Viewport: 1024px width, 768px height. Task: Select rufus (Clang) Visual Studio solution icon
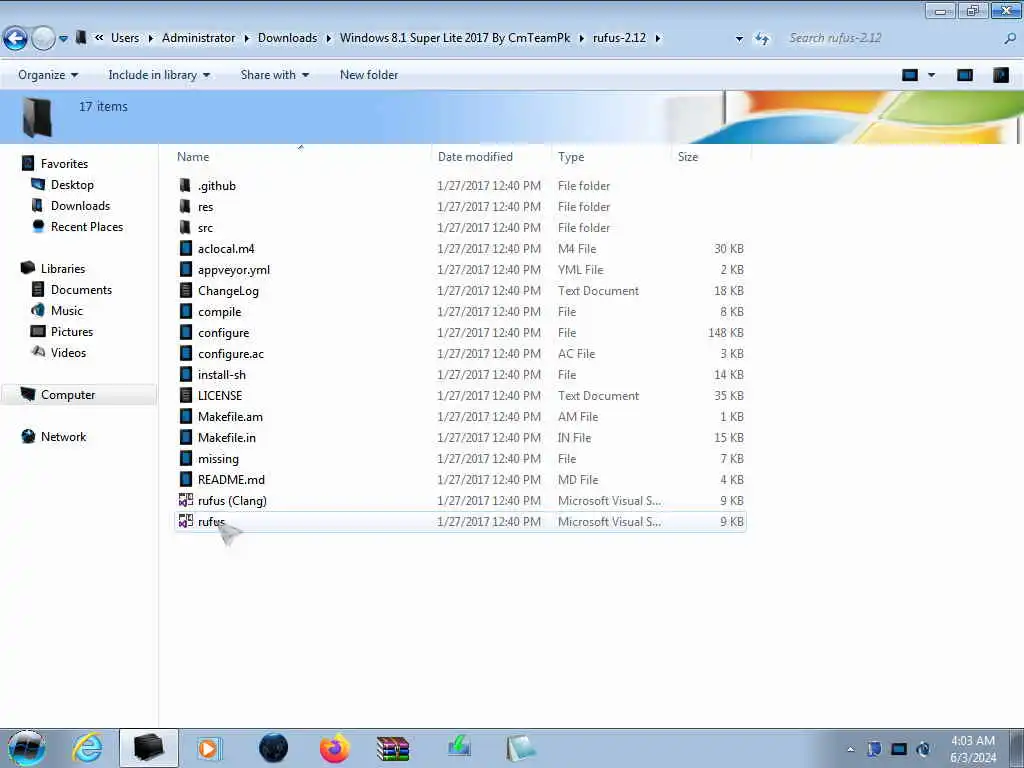pyautogui.click(x=185, y=500)
